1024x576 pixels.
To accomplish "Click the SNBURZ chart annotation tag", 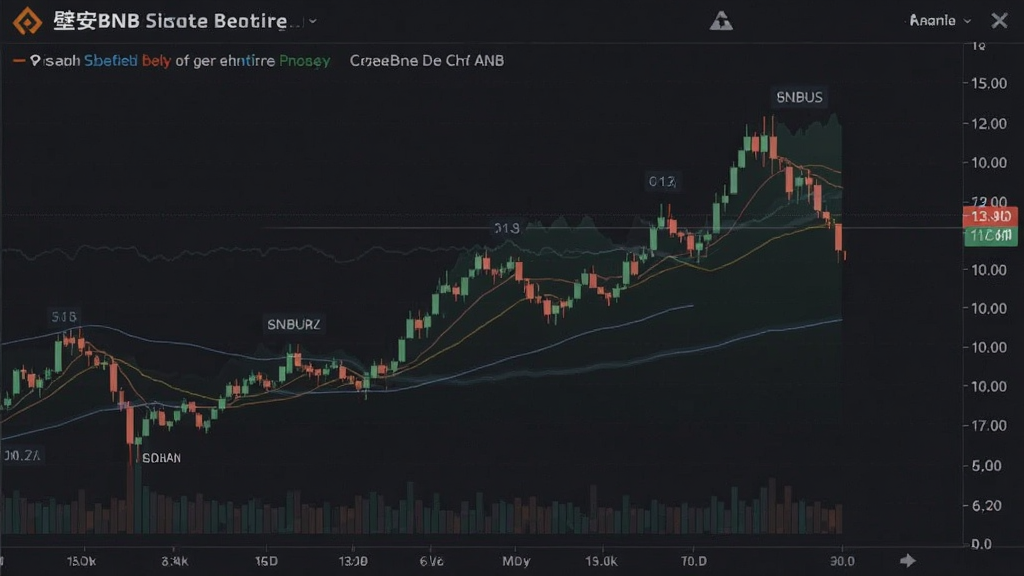I will [x=294, y=325].
